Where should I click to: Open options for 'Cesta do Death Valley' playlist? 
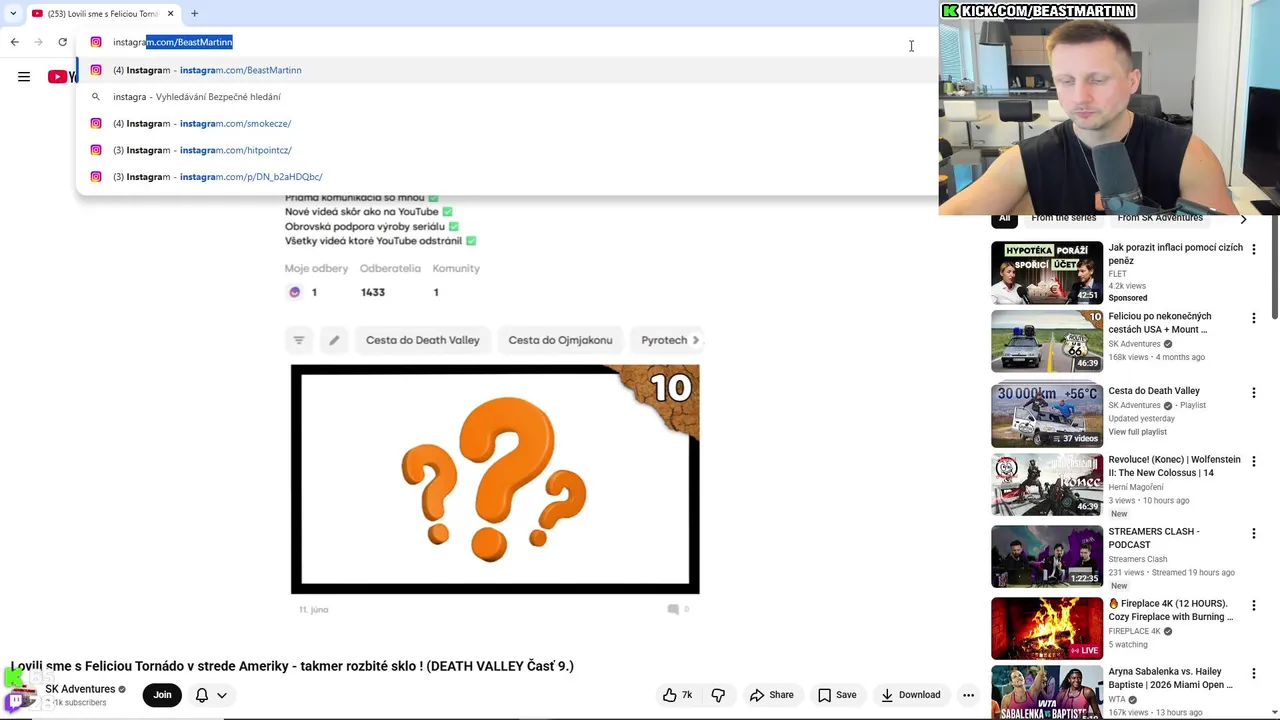1253,391
